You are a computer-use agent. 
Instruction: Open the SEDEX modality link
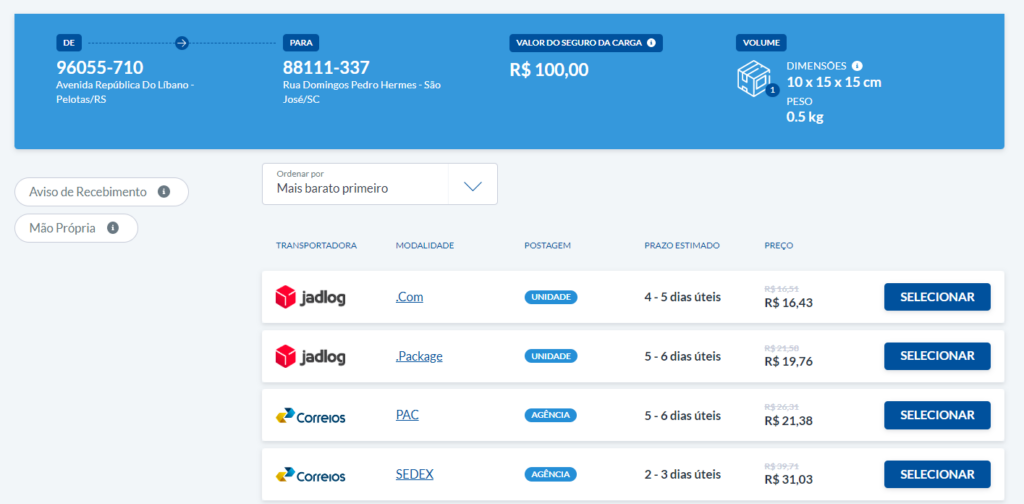pos(415,475)
